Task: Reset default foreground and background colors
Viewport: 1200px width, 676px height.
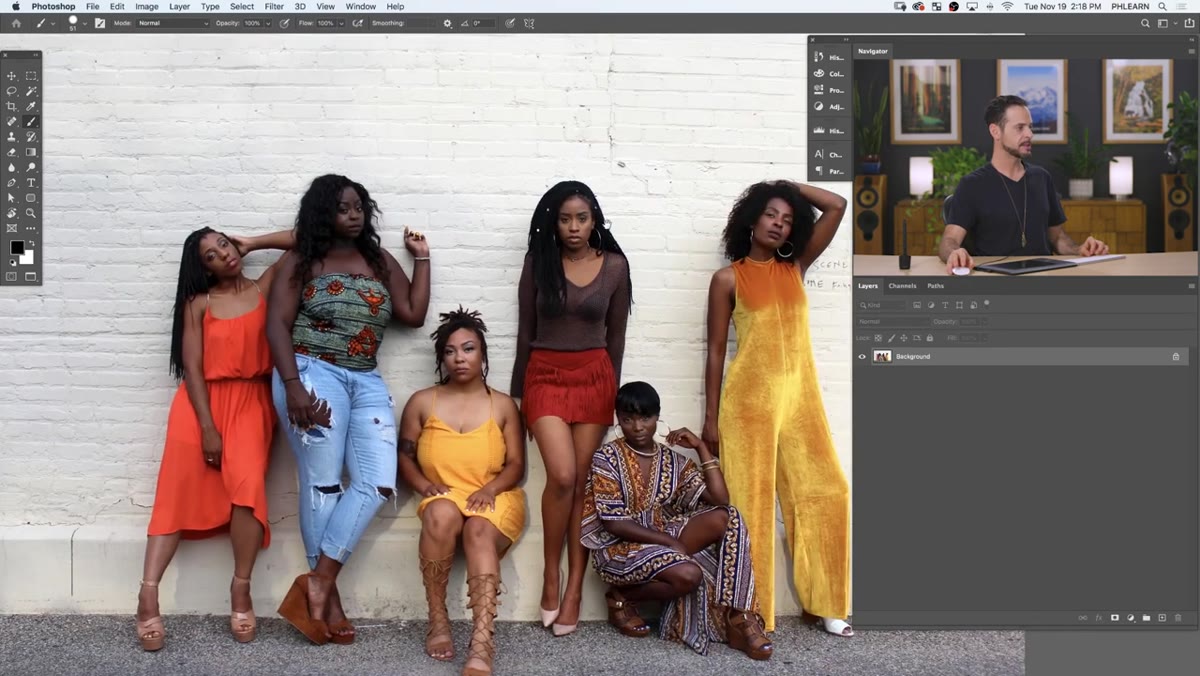Action: click(x=13, y=263)
